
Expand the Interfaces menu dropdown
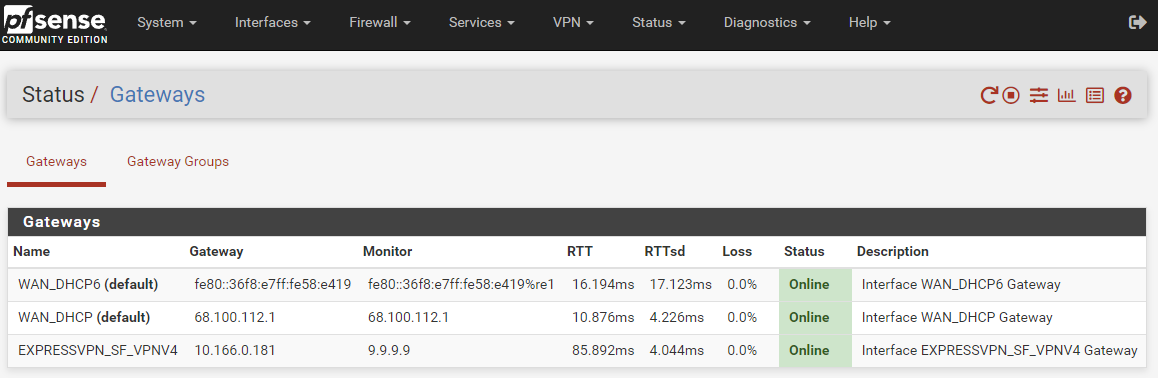(273, 23)
